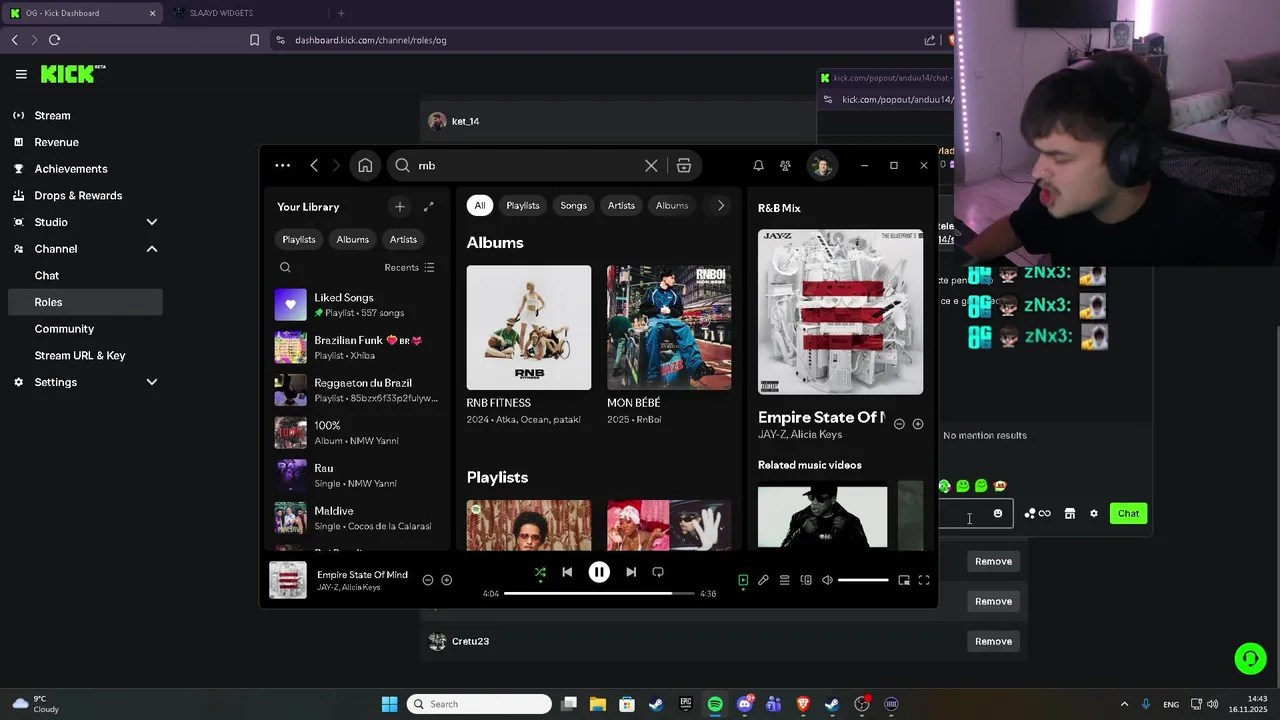The height and width of the screenshot is (720, 1280).
Task: Open Friend Activity icon in Spotify
Action: click(785, 166)
